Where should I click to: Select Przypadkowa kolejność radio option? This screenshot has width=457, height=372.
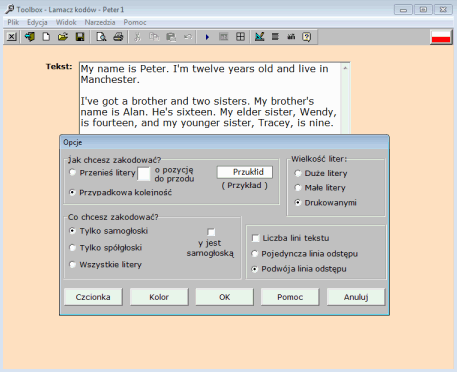click(72, 192)
